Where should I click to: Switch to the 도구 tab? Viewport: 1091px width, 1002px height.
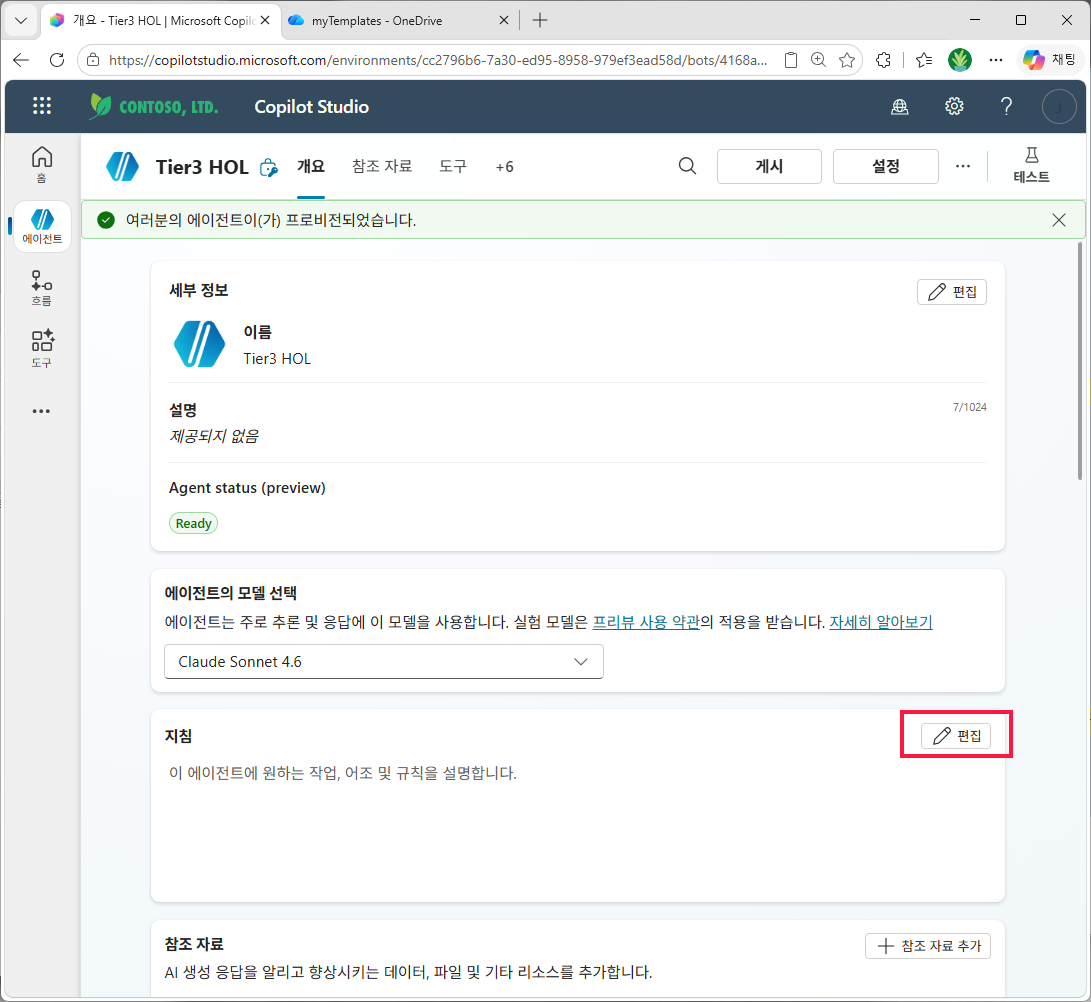[453, 166]
